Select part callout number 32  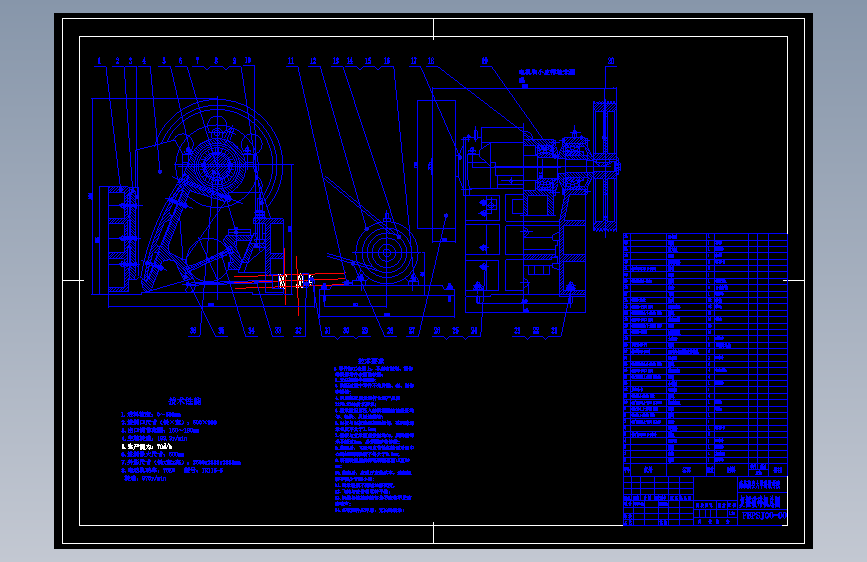[x=299, y=331]
